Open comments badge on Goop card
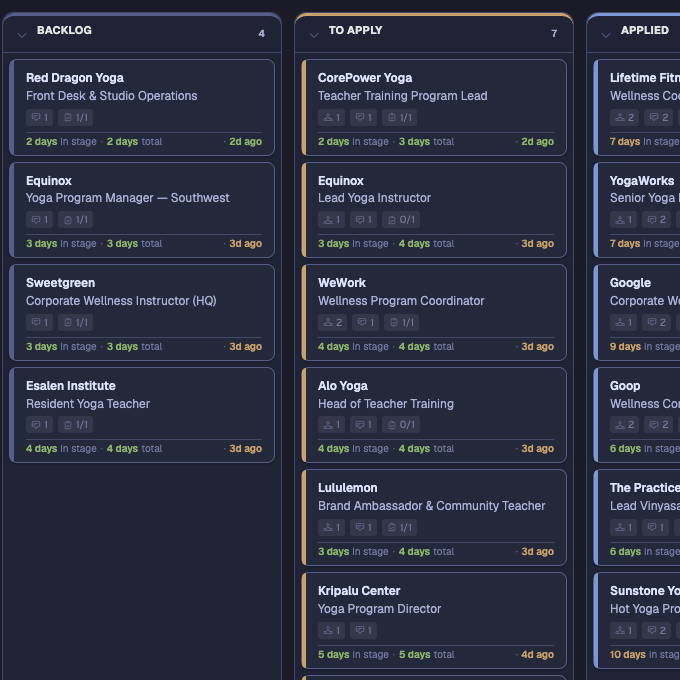Viewport: 680px width, 680px height. 658,425
